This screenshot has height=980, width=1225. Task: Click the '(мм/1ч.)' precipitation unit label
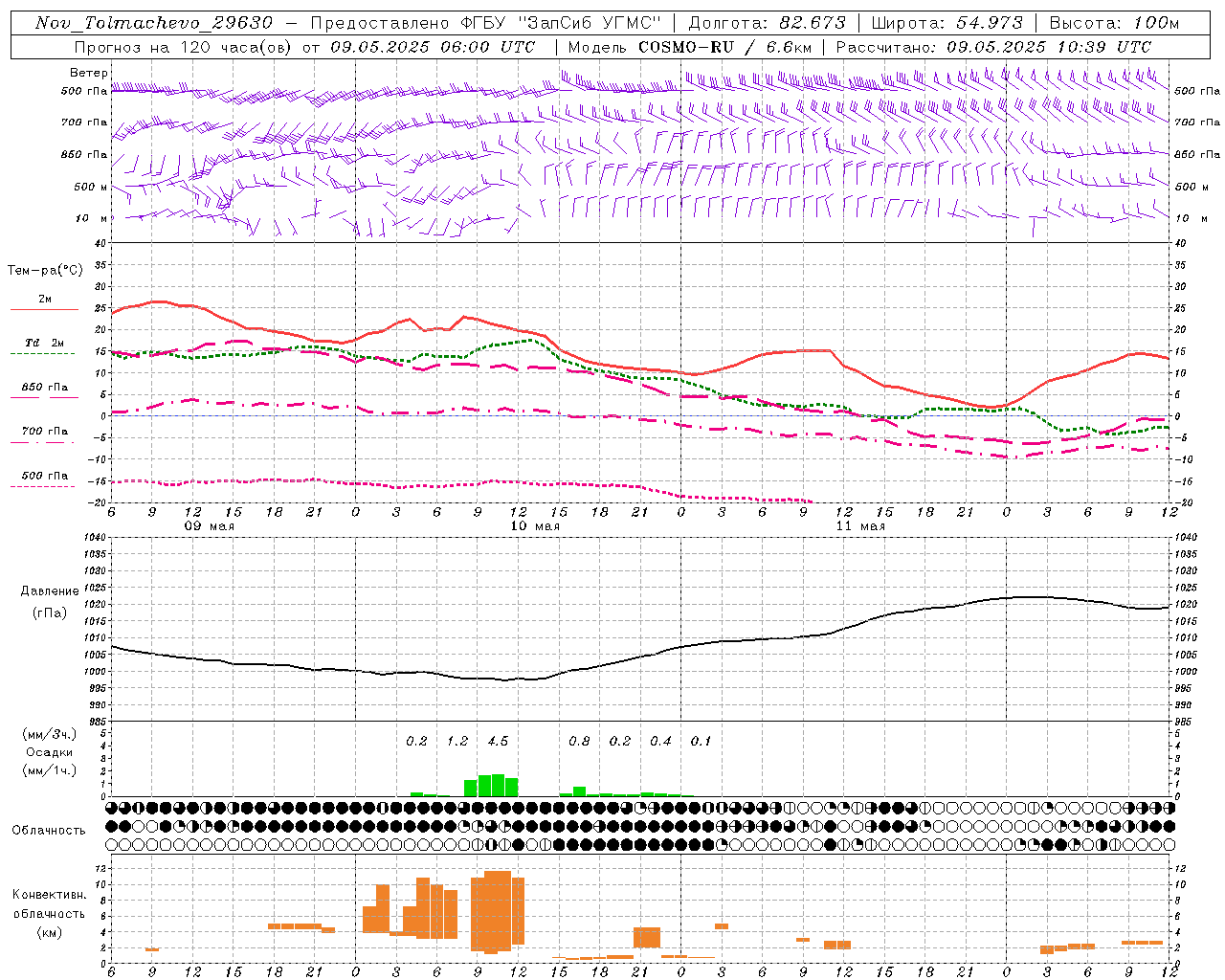pyautogui.click(x=50, y=770)
